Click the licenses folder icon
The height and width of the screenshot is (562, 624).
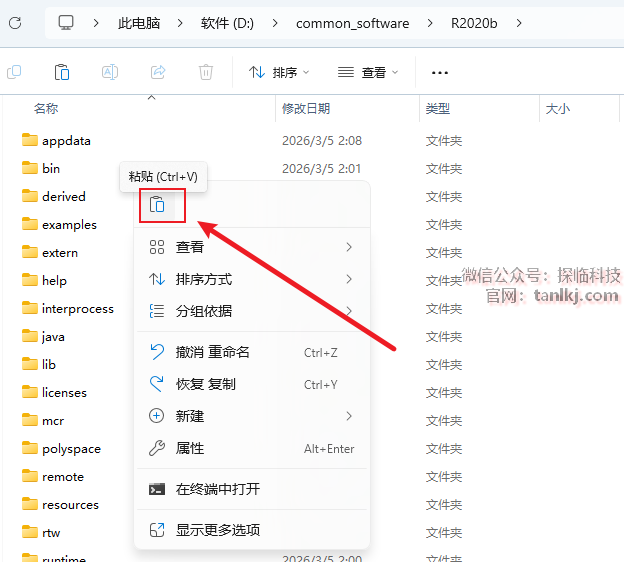pyautogui.click(x=30, y=392)
